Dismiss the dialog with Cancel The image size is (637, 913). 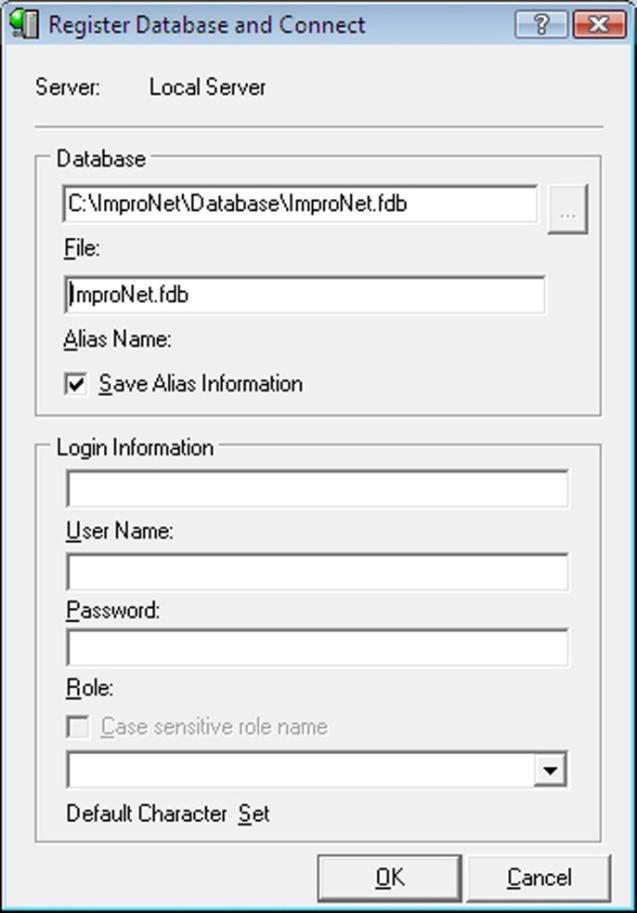pos(539,877)
